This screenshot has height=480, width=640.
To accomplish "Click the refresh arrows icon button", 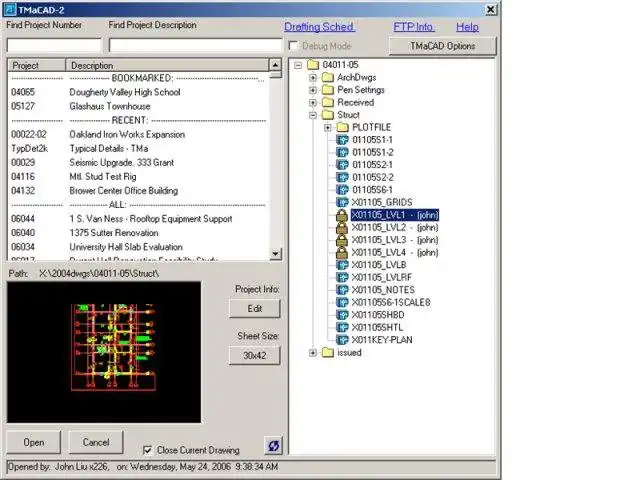I will pos(273,446).
